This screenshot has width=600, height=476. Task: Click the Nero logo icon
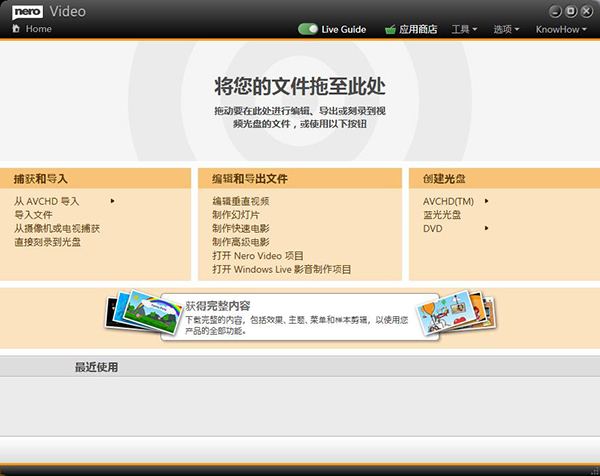[x=27, y=12]
